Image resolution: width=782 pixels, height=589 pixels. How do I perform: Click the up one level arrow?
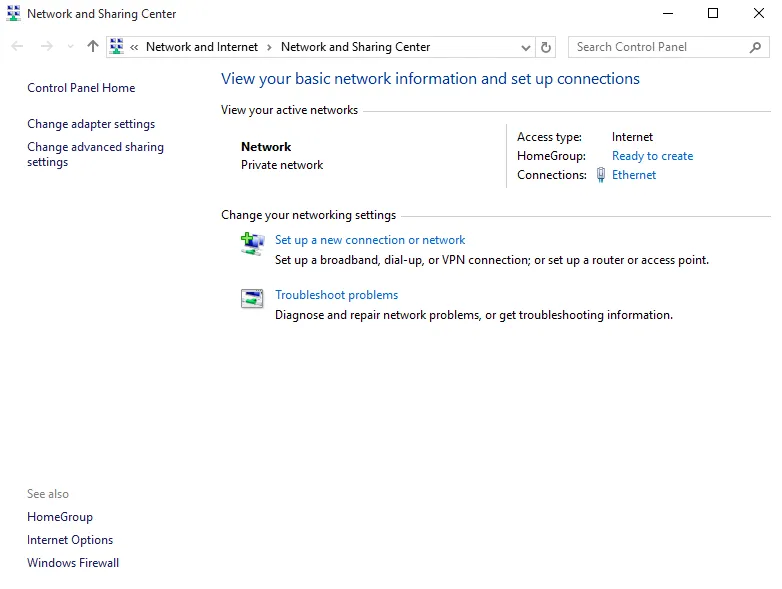point(93,47)
